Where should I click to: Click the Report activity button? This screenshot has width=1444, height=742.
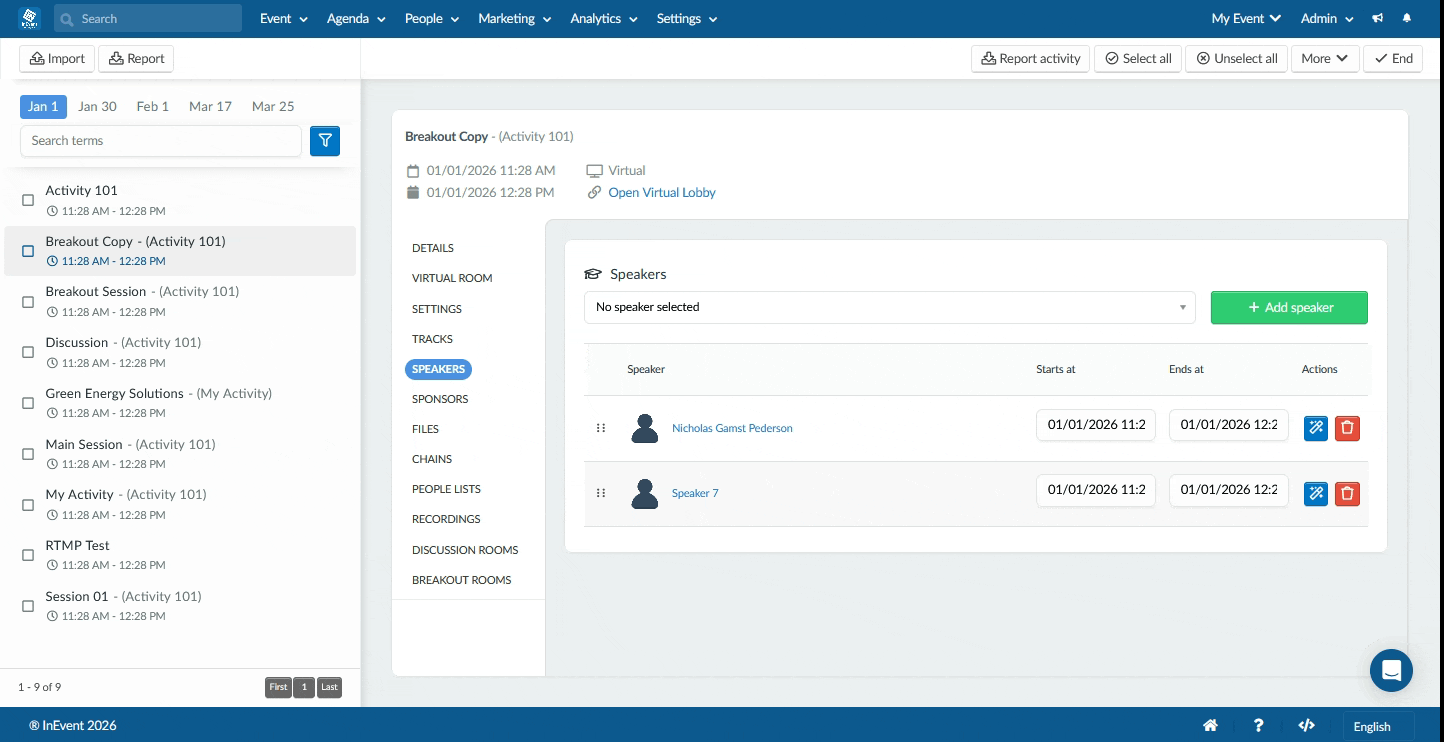pos(1031,58)
